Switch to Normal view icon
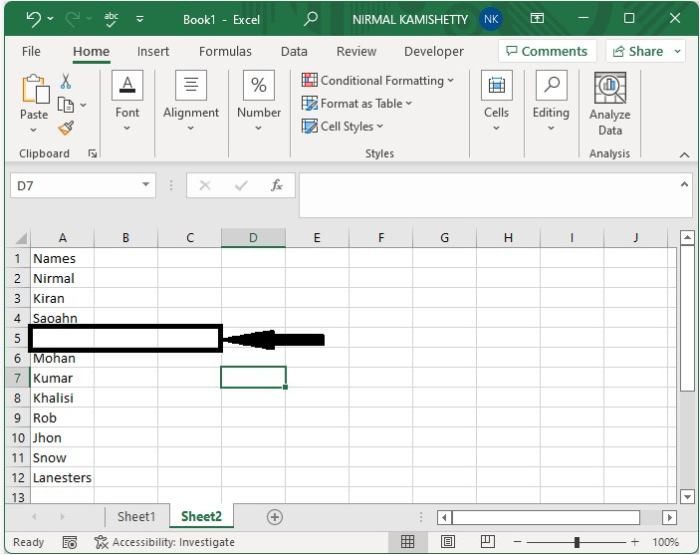Viewport: 700px width, 555px height. (407, 542)
